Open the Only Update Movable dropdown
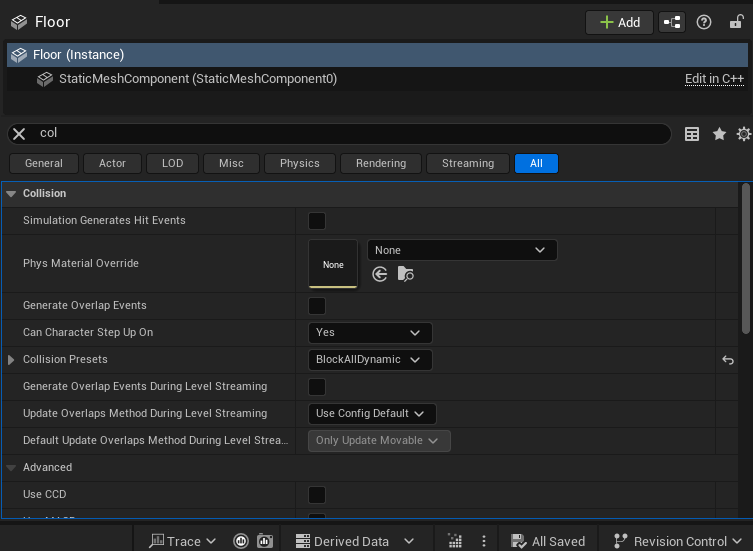753x551 pixels. point(379,441)
